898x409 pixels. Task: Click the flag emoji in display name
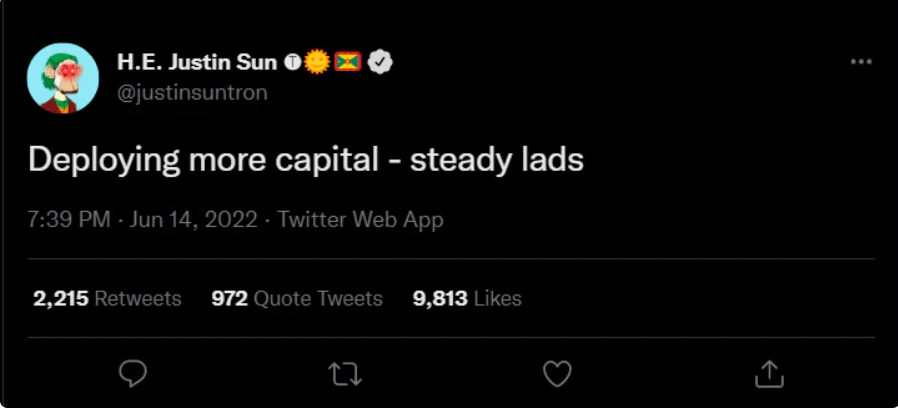(x=348, y=62)
